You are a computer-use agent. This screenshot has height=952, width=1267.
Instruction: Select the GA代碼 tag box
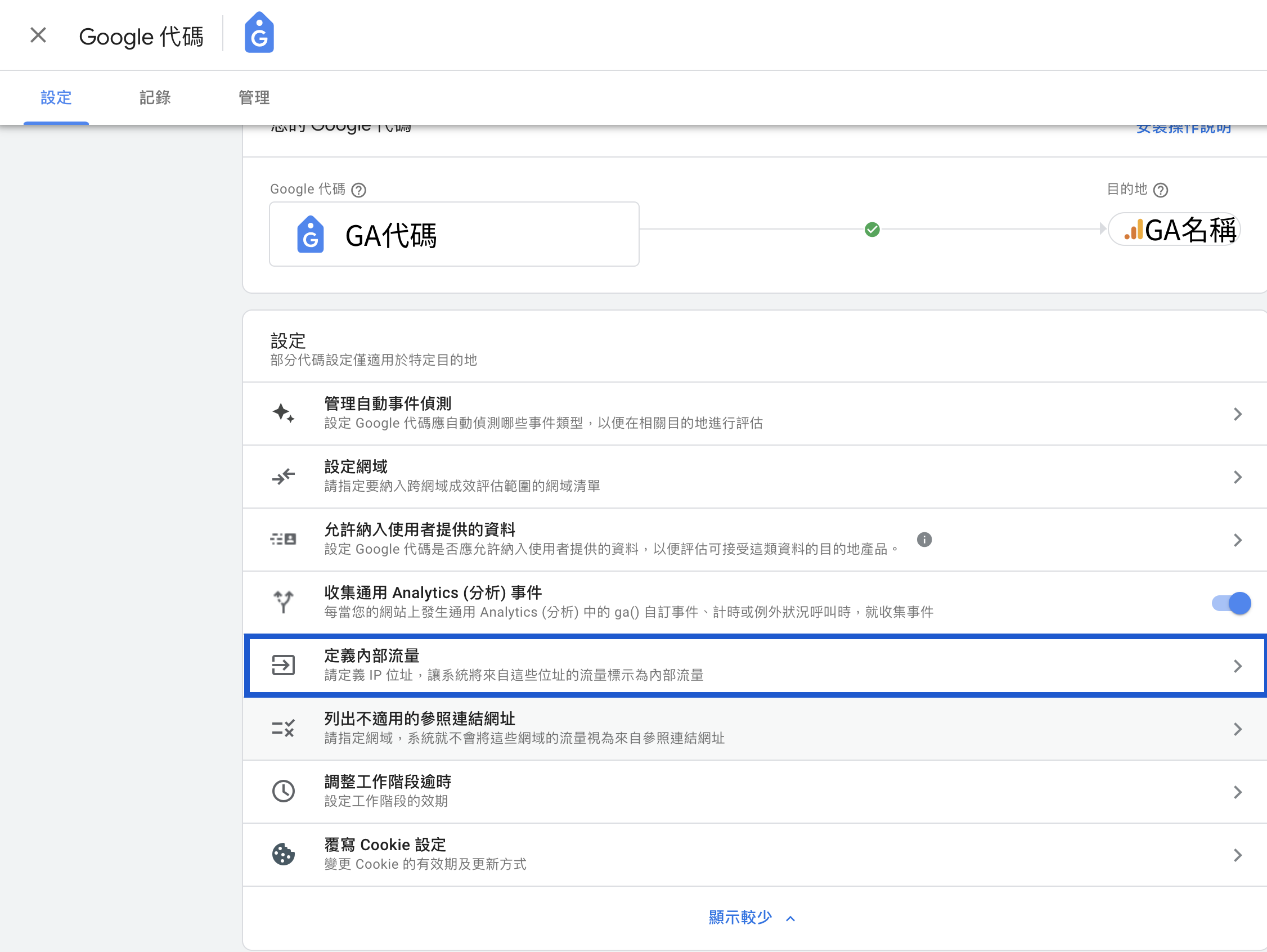[x=454, y=234]
